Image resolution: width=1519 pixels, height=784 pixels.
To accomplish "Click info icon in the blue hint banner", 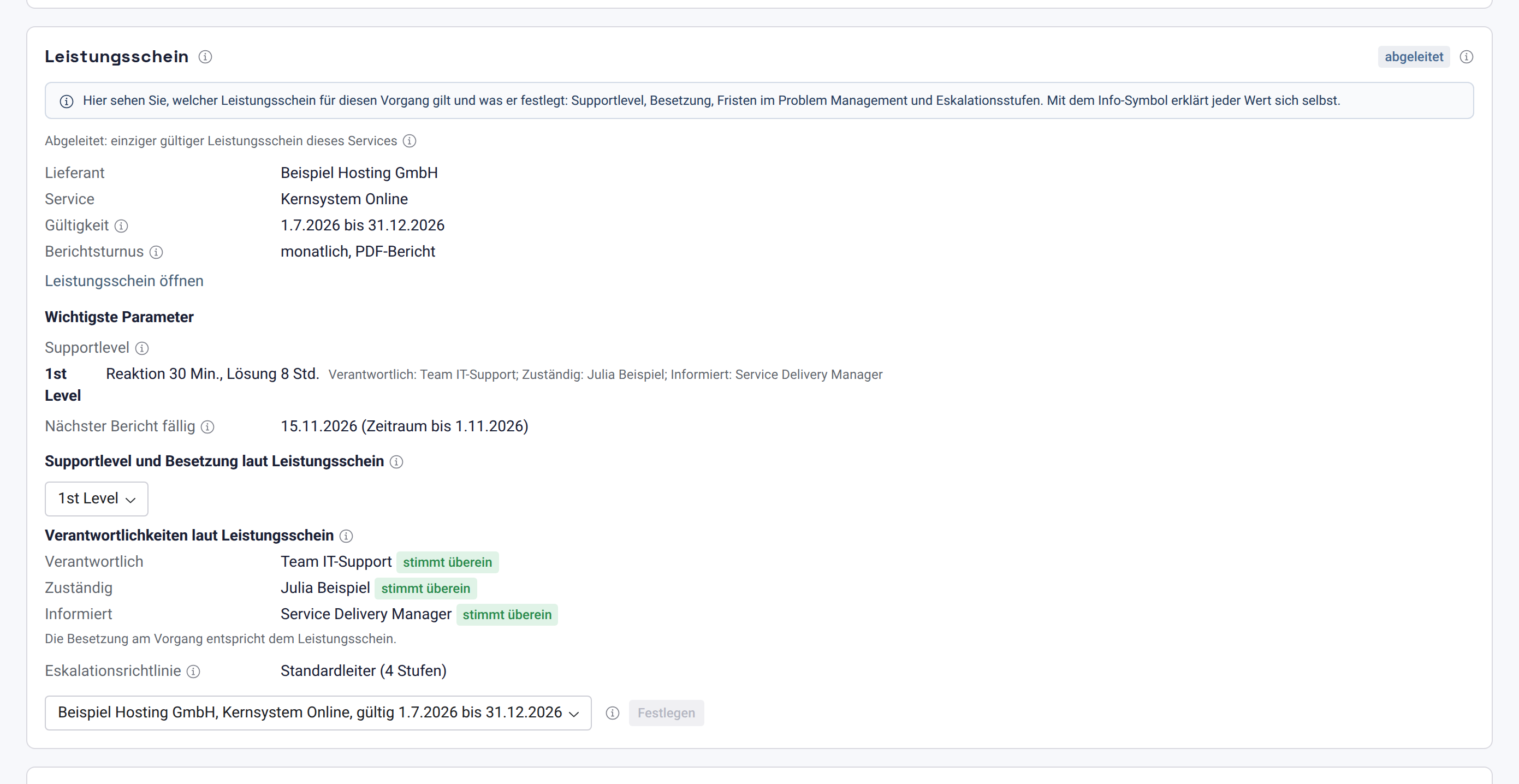I will [67, 102].
